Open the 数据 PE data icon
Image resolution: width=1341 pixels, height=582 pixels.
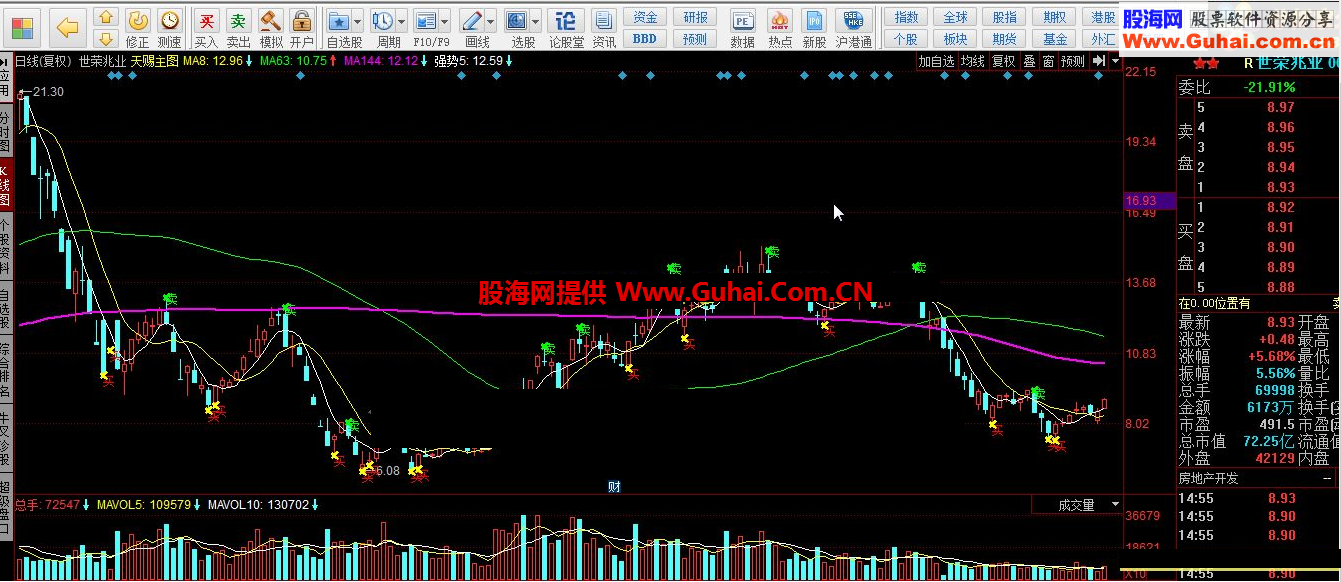tap(742, 29)
